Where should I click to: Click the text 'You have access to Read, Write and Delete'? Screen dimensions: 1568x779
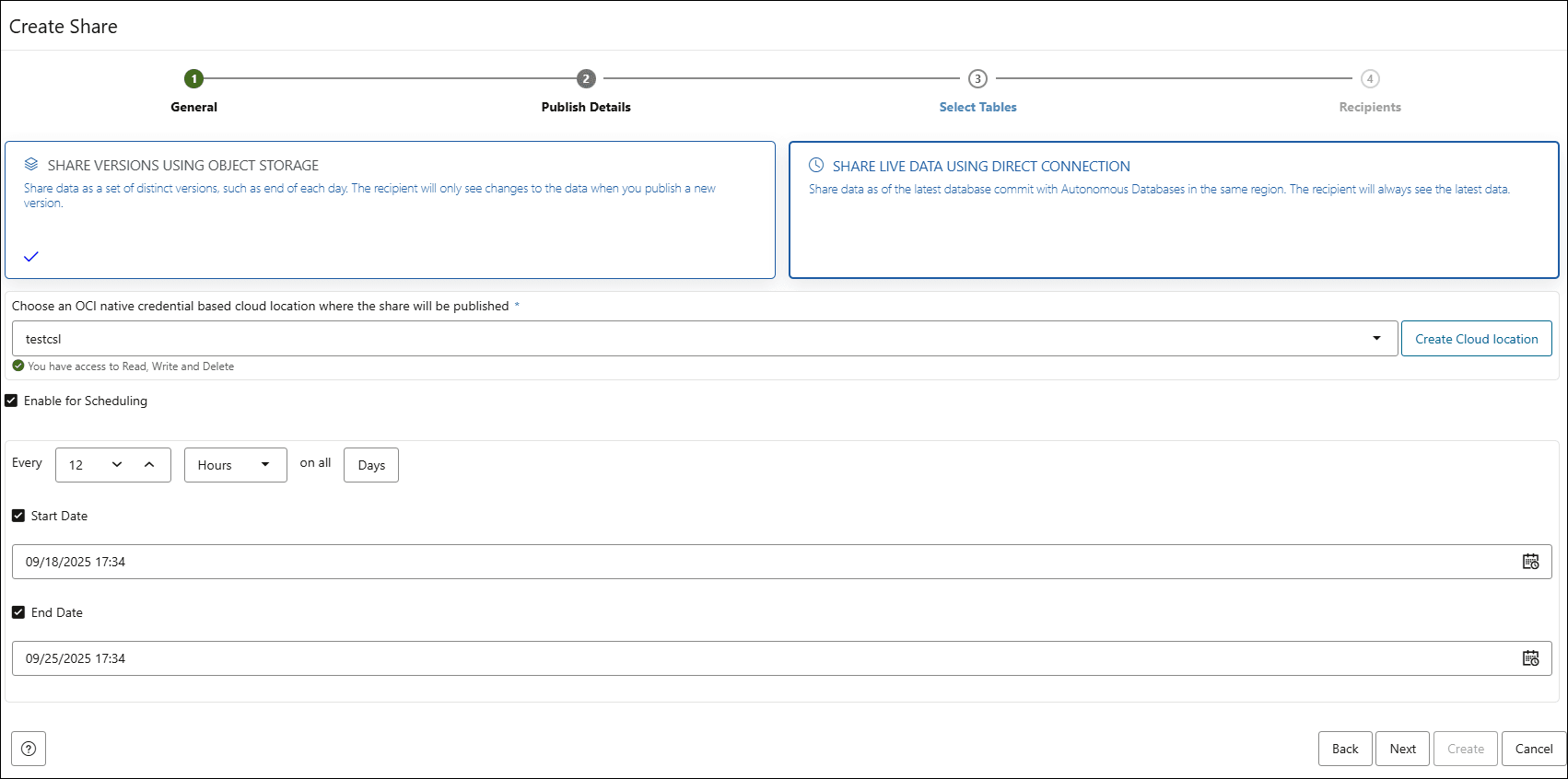click(131, 366)
